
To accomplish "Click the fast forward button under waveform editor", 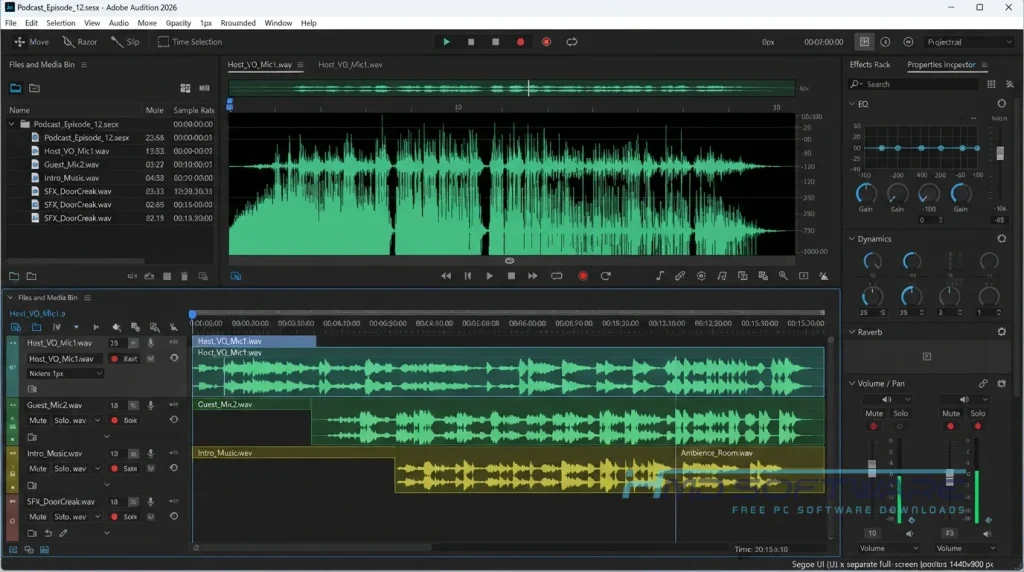I will click(x=533, y=276).
